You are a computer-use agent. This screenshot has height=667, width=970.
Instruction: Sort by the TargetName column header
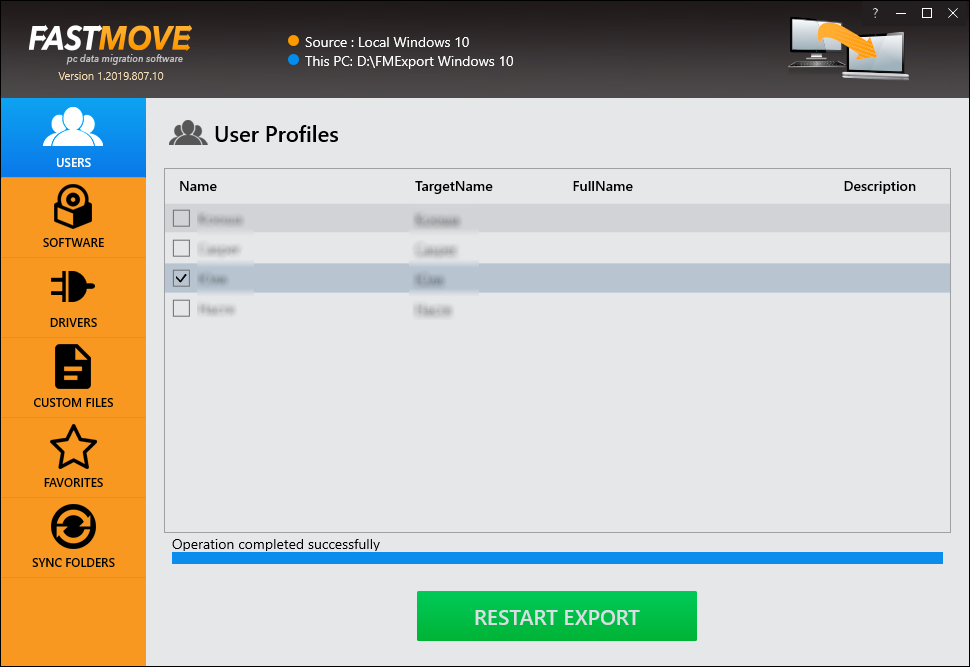coord(453,186)
